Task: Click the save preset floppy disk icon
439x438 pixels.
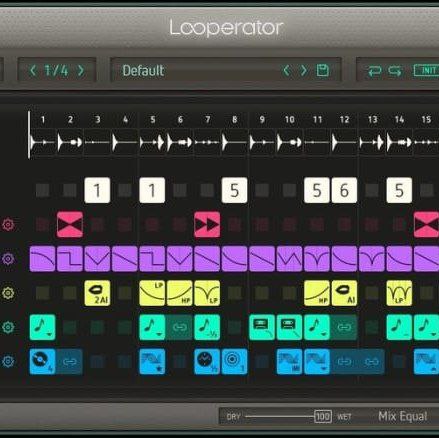Action: (322, 71)
